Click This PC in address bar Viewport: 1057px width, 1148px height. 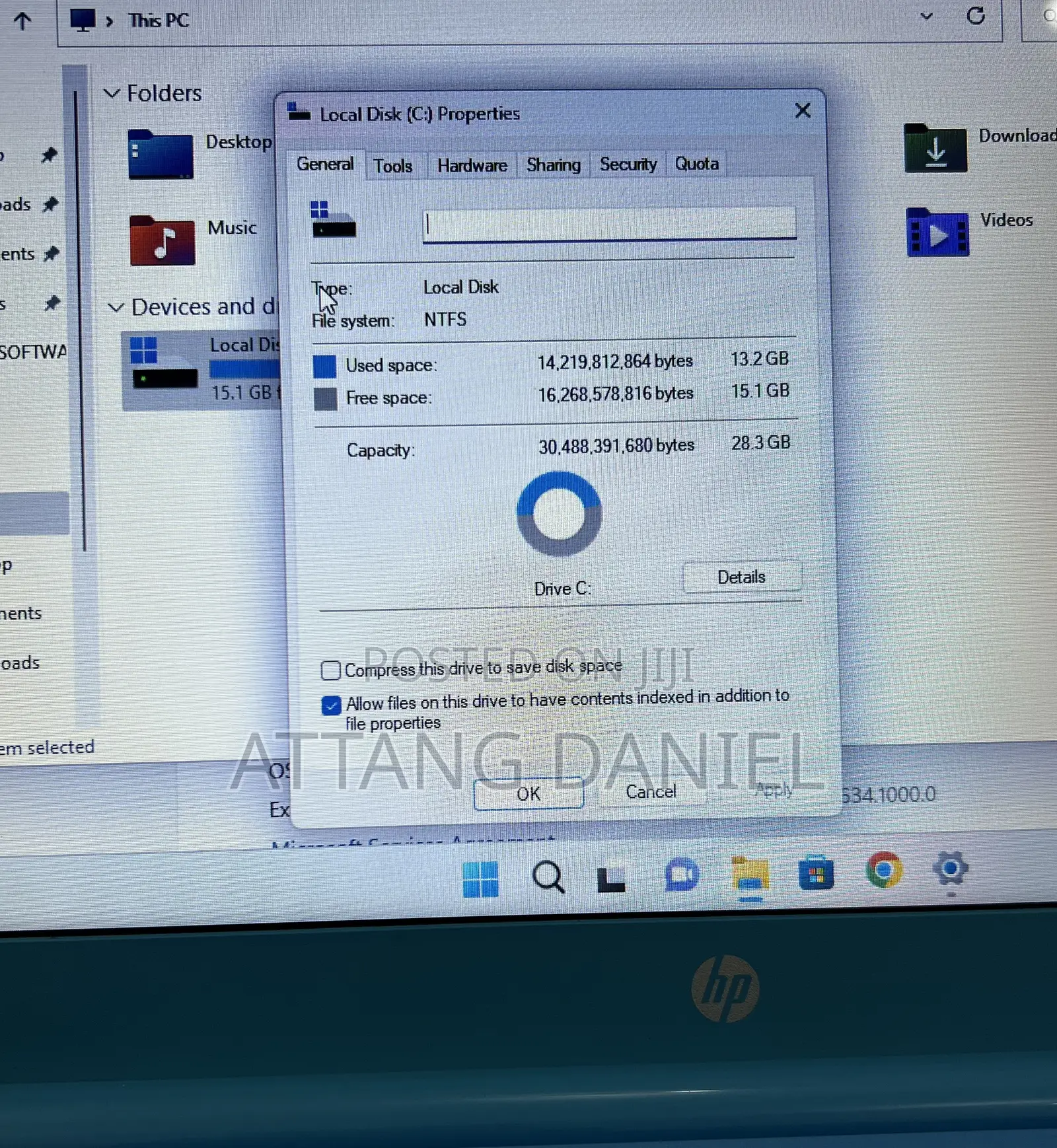click(159, 20)
